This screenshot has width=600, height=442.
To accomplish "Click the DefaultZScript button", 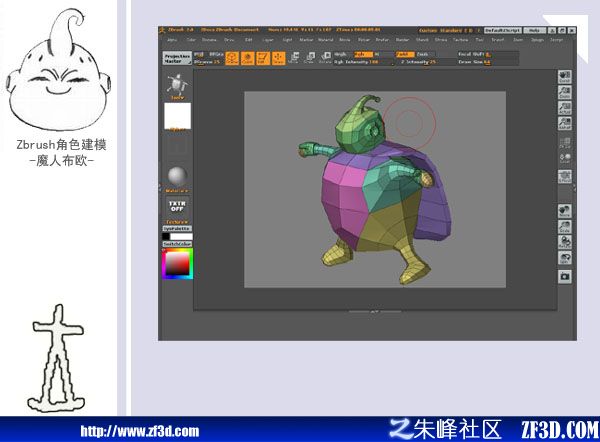I will [x=503, y=30].
